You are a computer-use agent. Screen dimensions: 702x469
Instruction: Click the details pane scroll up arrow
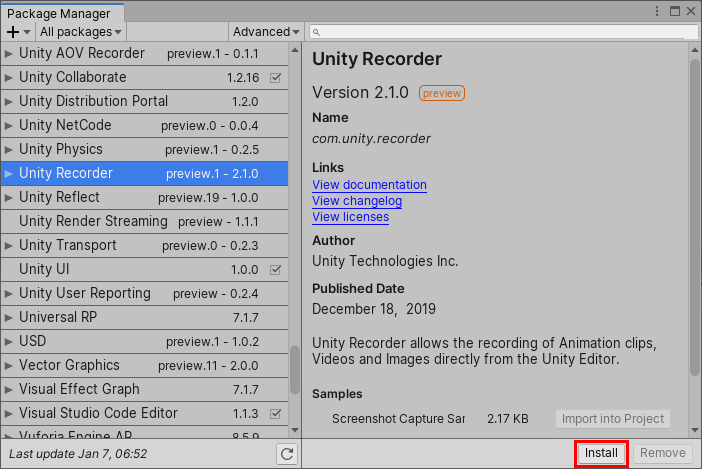[695, 50]
